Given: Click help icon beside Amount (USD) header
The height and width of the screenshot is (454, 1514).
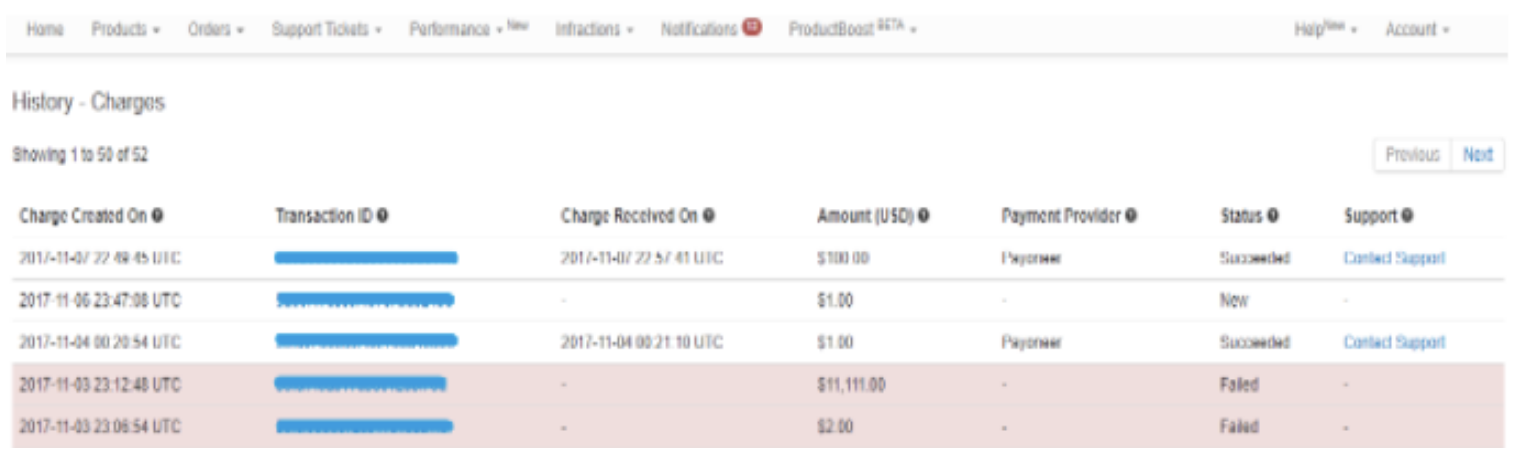Looking at the screenshot, I should [x=925, y=215].
